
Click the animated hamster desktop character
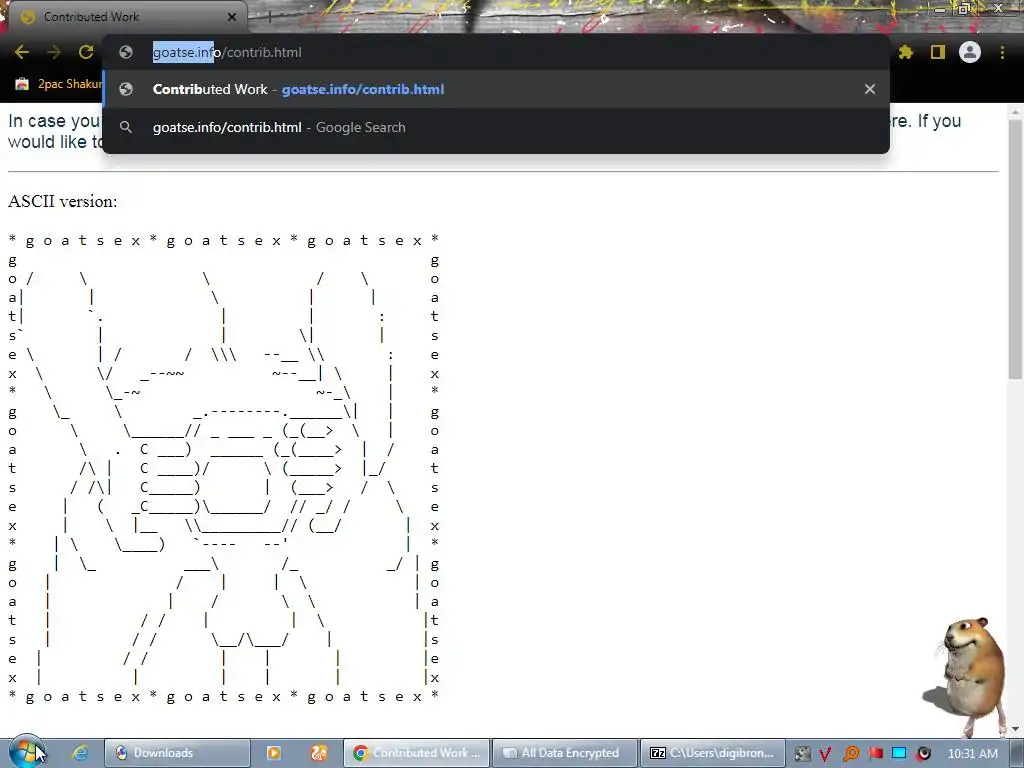pyautogui.click(x=968, y=676)
